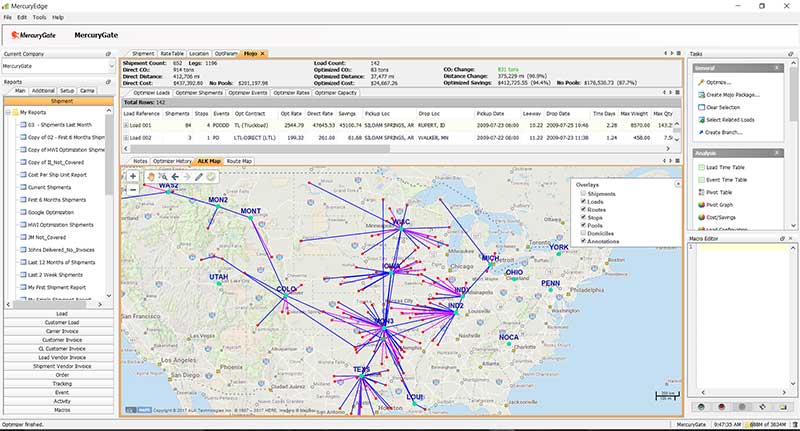Screen dimensions: 800x431
Task: Select the pencil draw tool on map
Action: 199,177
